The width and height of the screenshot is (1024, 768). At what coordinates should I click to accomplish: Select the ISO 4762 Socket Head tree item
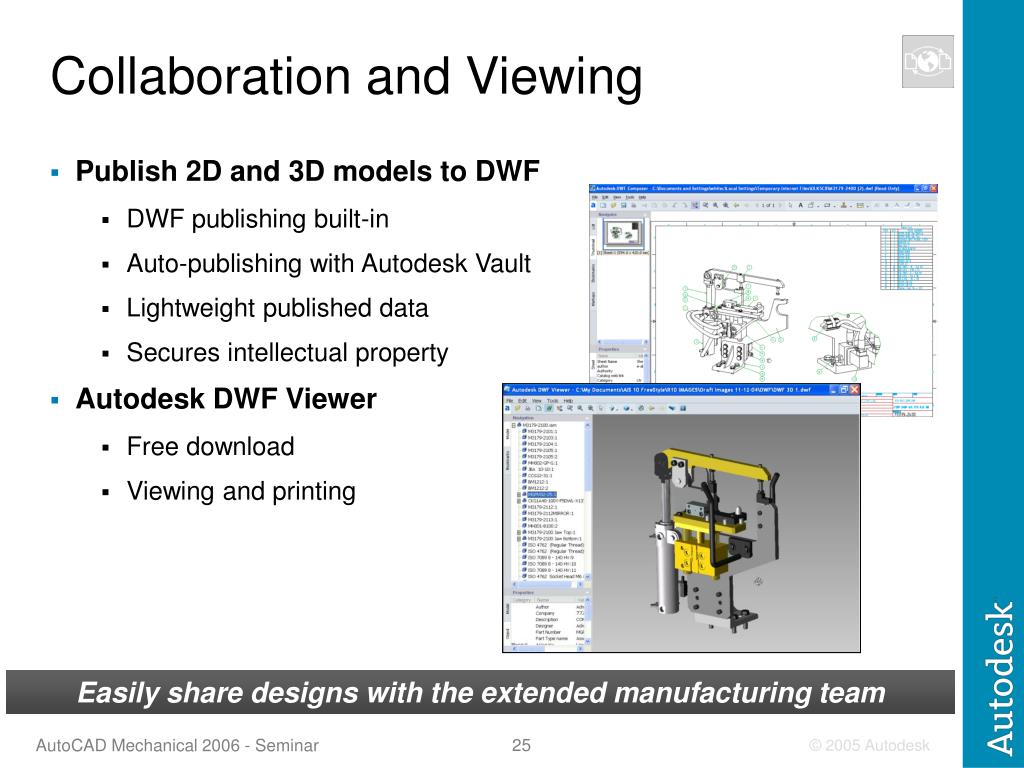[556, 576]
